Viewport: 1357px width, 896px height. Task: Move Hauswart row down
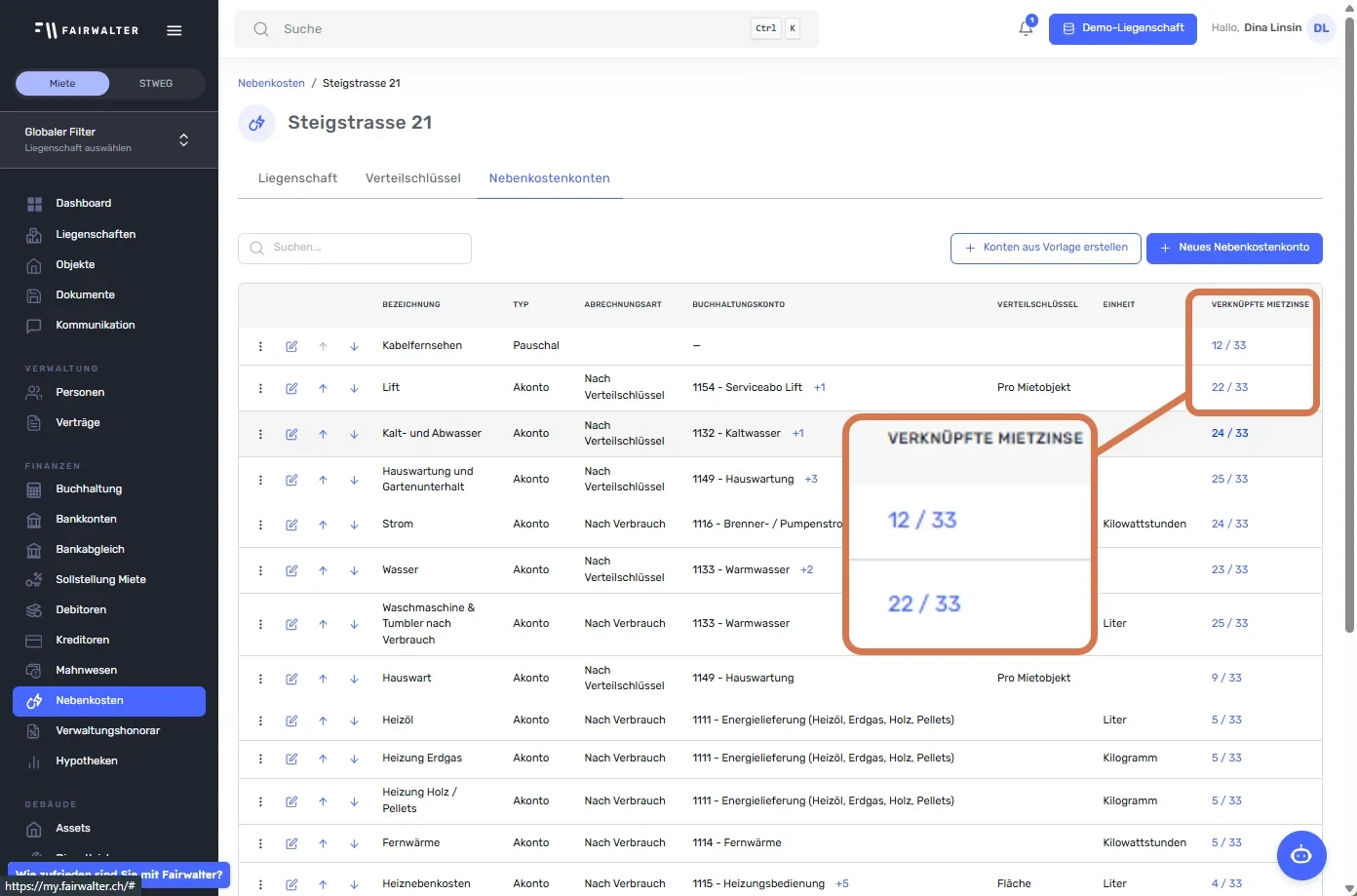pyautogui.click(x=354, y=679)
